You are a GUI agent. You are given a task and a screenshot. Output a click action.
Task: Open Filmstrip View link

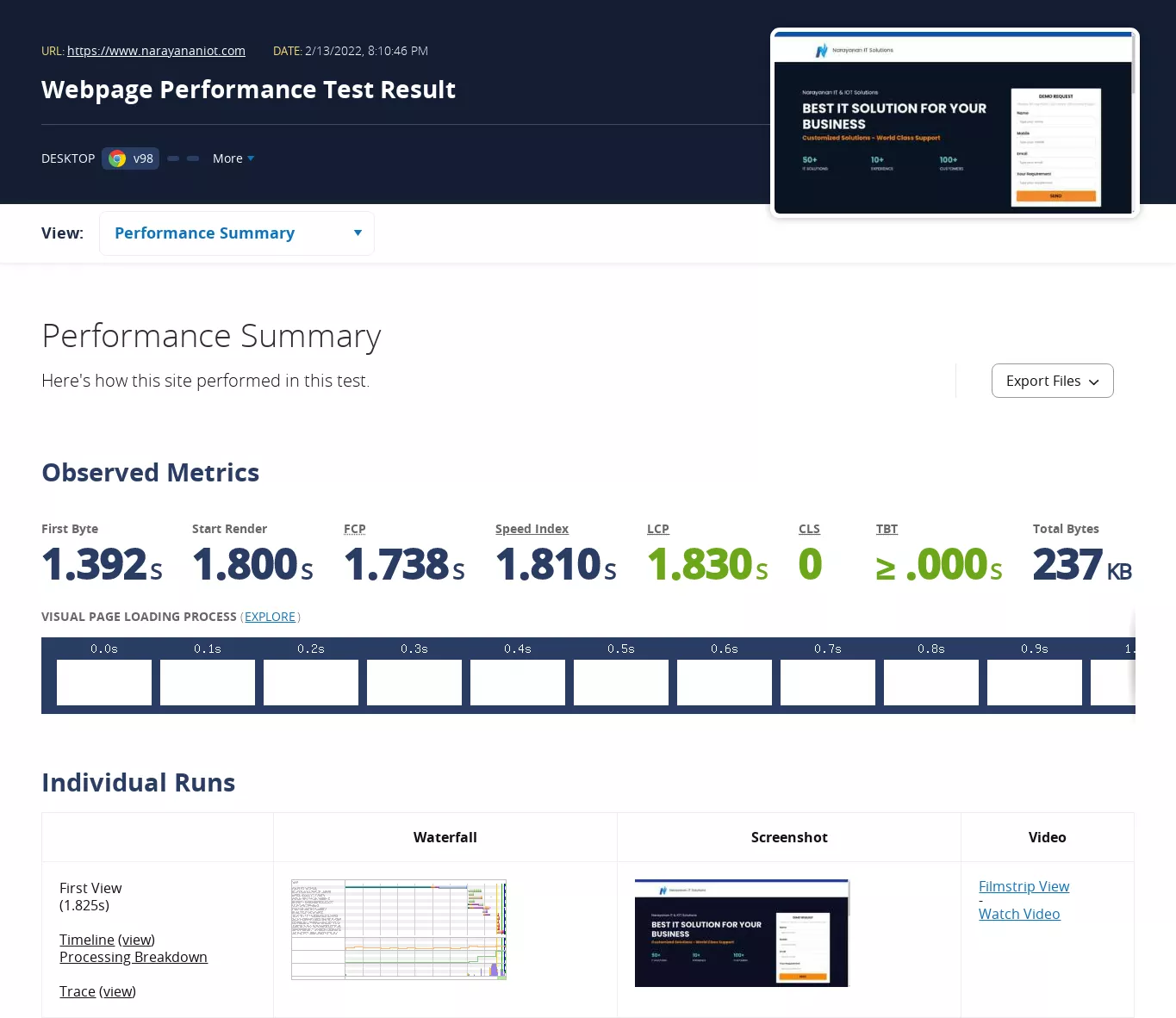pyautogui.click(x=1024, y=886)
